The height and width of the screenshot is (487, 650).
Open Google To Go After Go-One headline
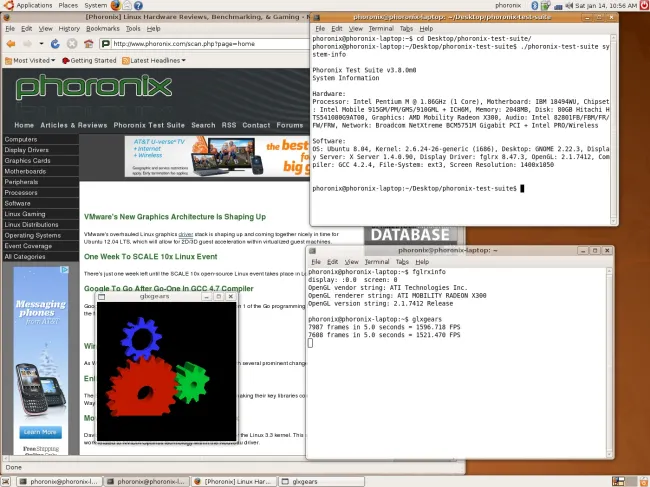(169, 288)
